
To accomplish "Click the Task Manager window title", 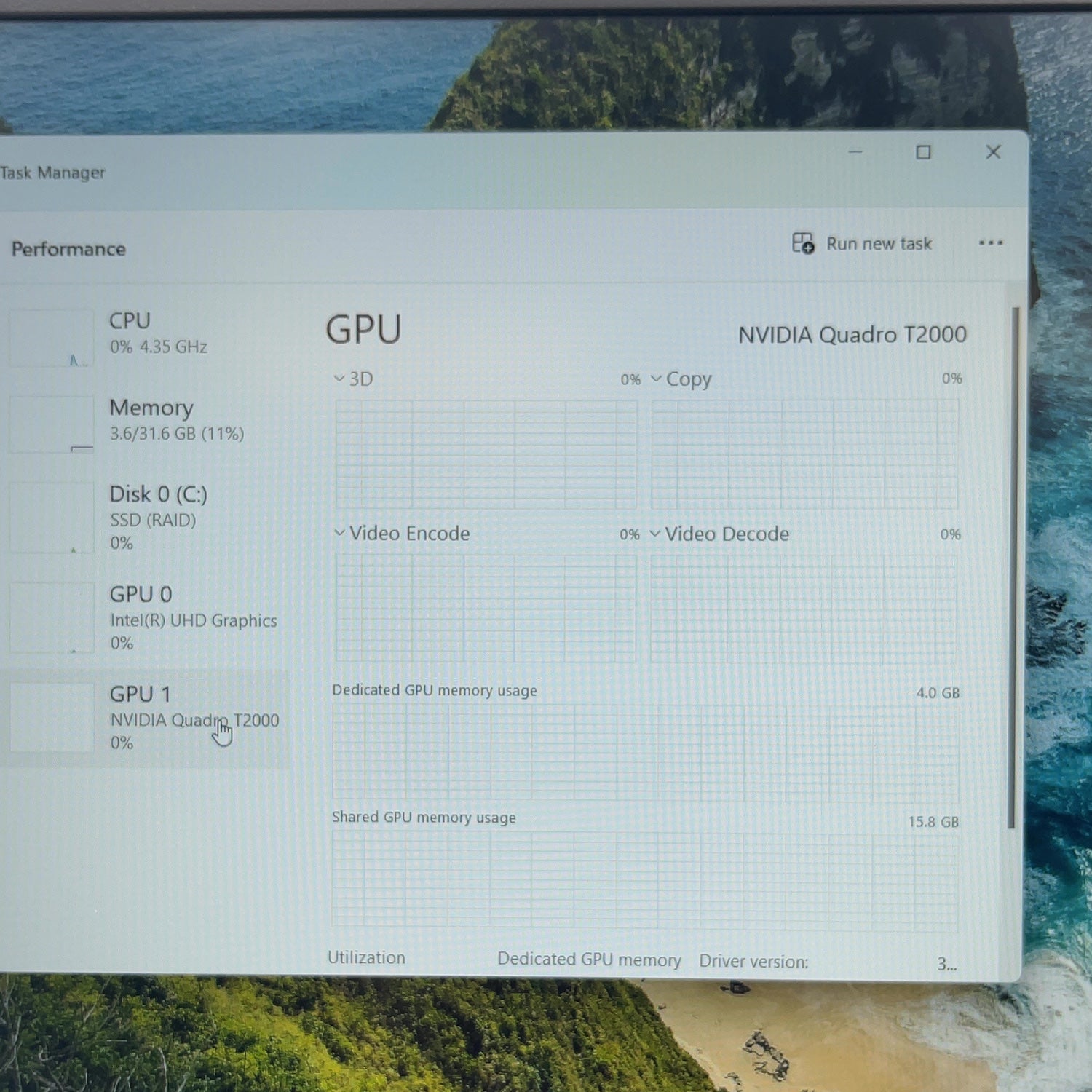I will pos(52,173).
